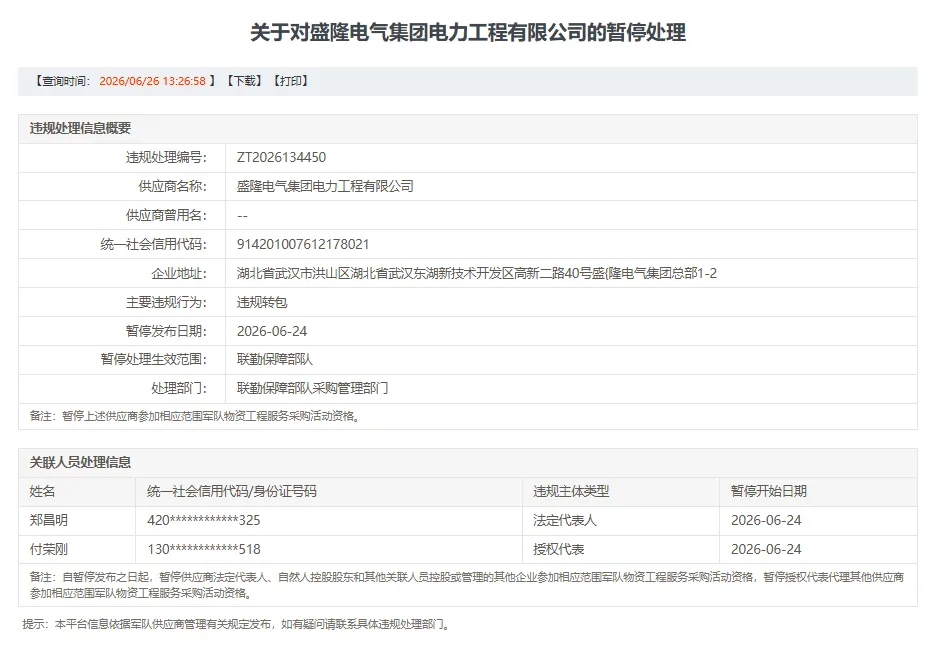The image size is (940, 648).
Task: Click the page title about 盛隆电气集团电力工程有限公司
Action: 468,32
